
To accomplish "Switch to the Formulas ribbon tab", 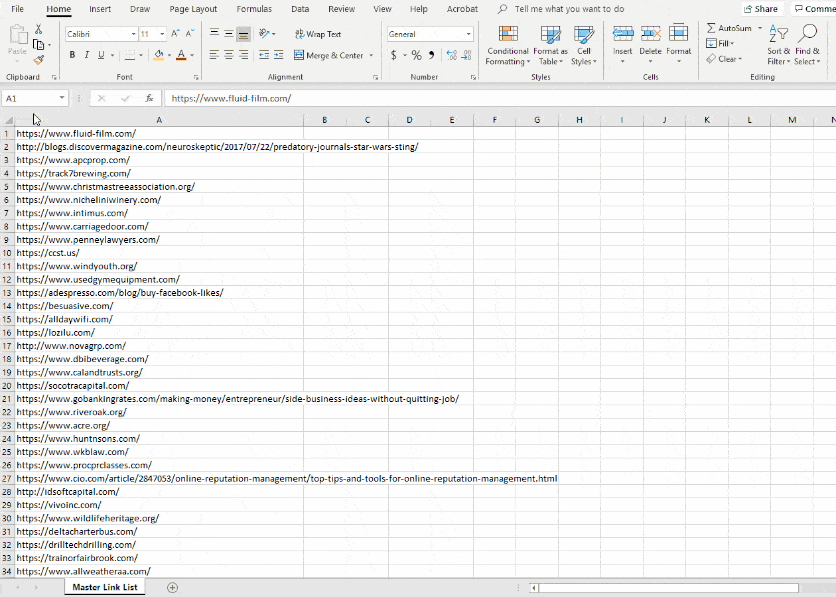I will click(253, 9).
